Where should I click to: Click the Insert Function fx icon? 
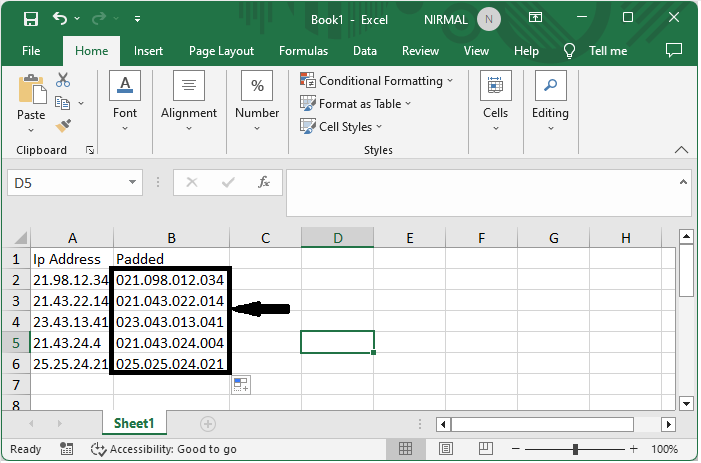pos(264,183)
